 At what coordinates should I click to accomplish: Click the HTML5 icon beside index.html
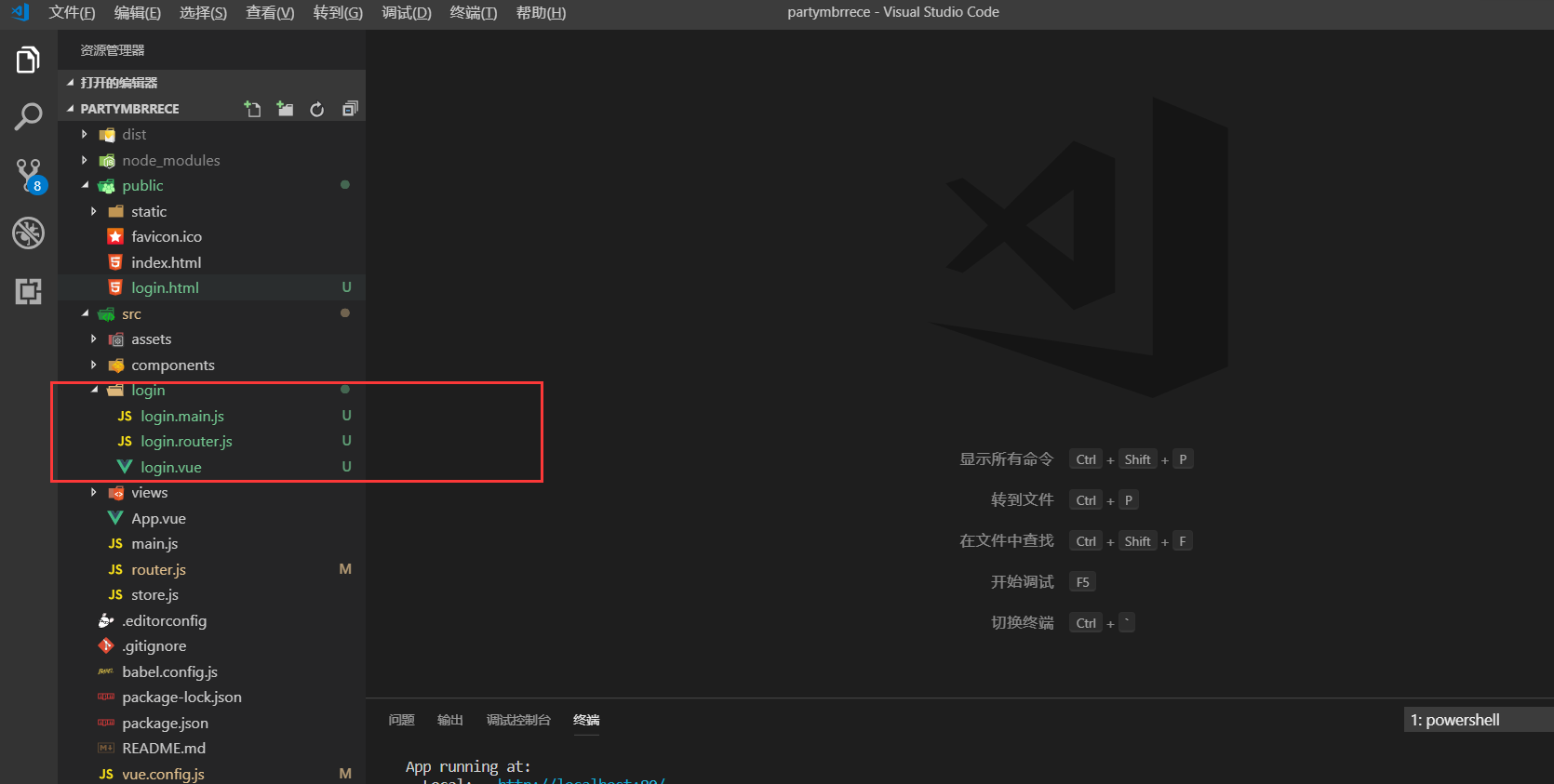[115, 262]
